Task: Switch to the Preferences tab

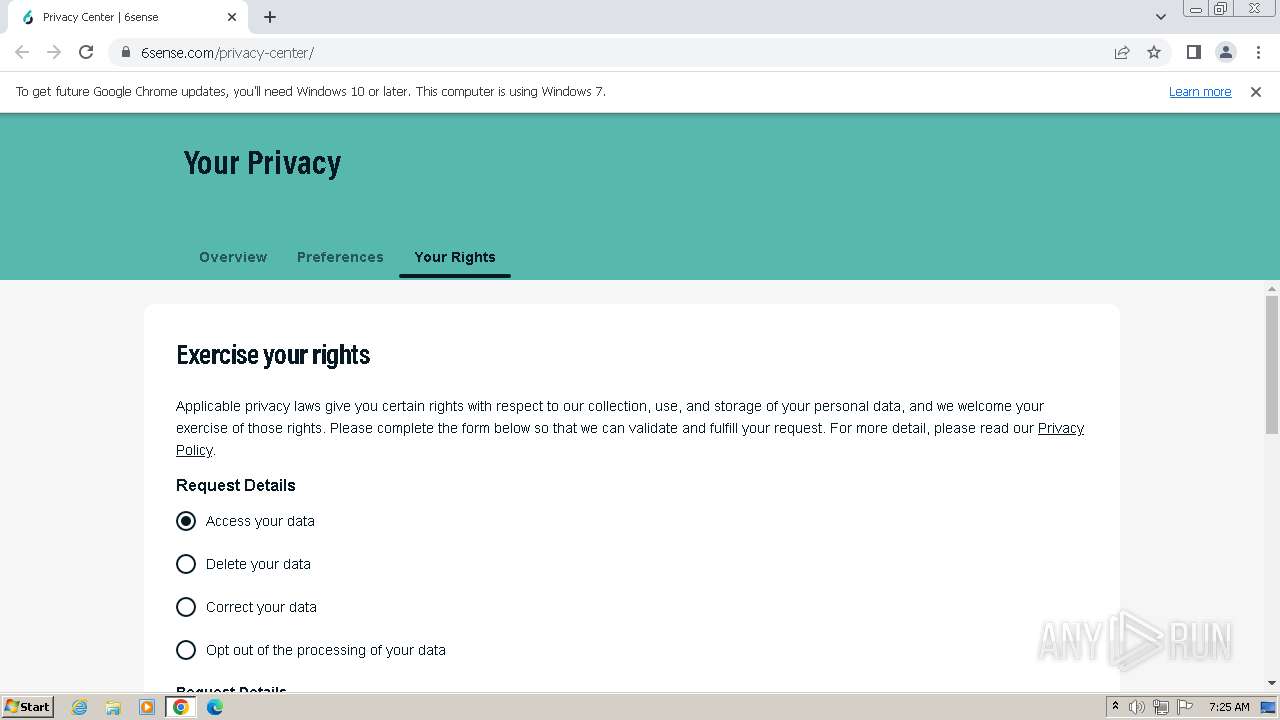Action: coord(340,257)
